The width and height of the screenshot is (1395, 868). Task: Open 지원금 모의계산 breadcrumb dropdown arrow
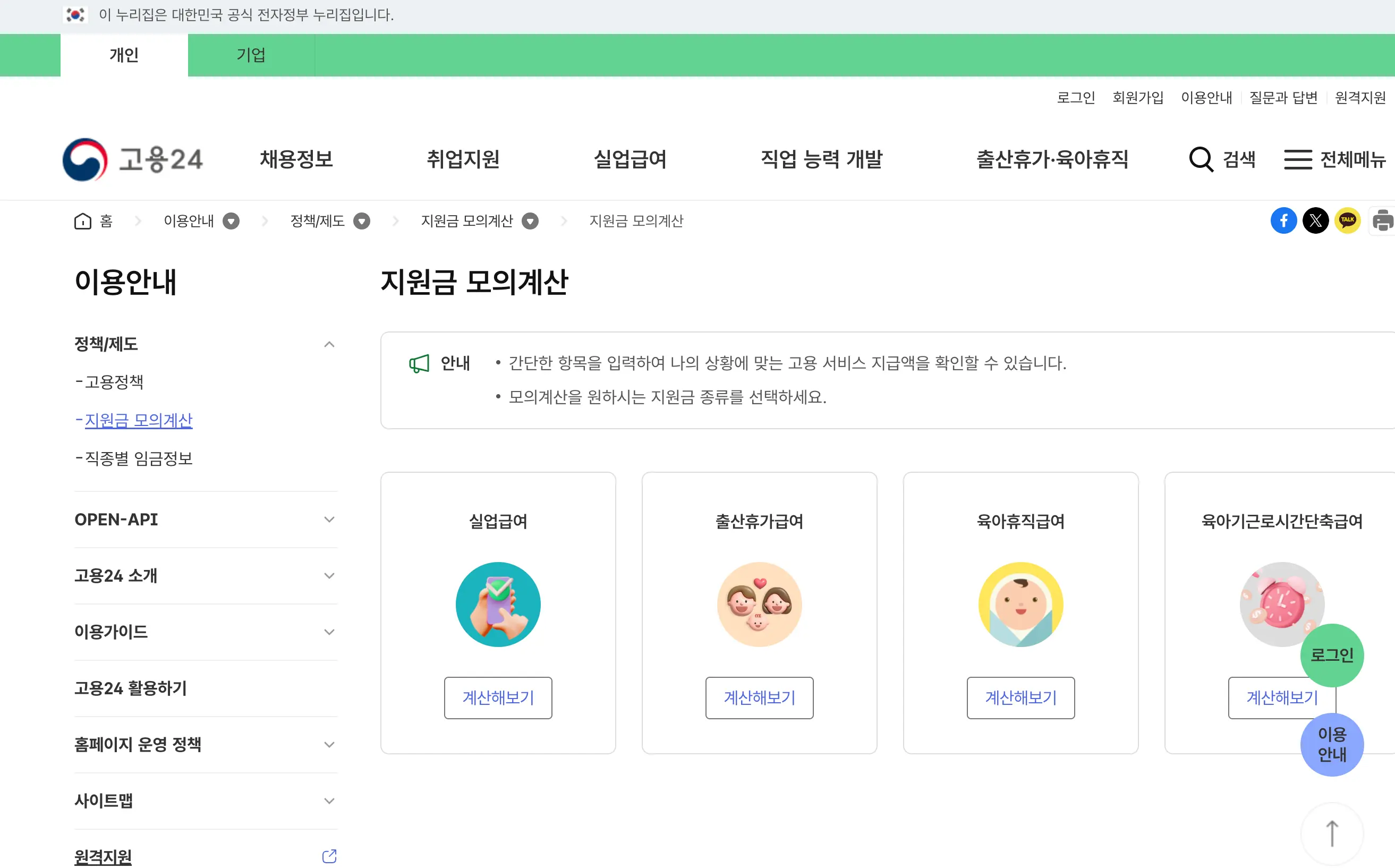[530, 221]
